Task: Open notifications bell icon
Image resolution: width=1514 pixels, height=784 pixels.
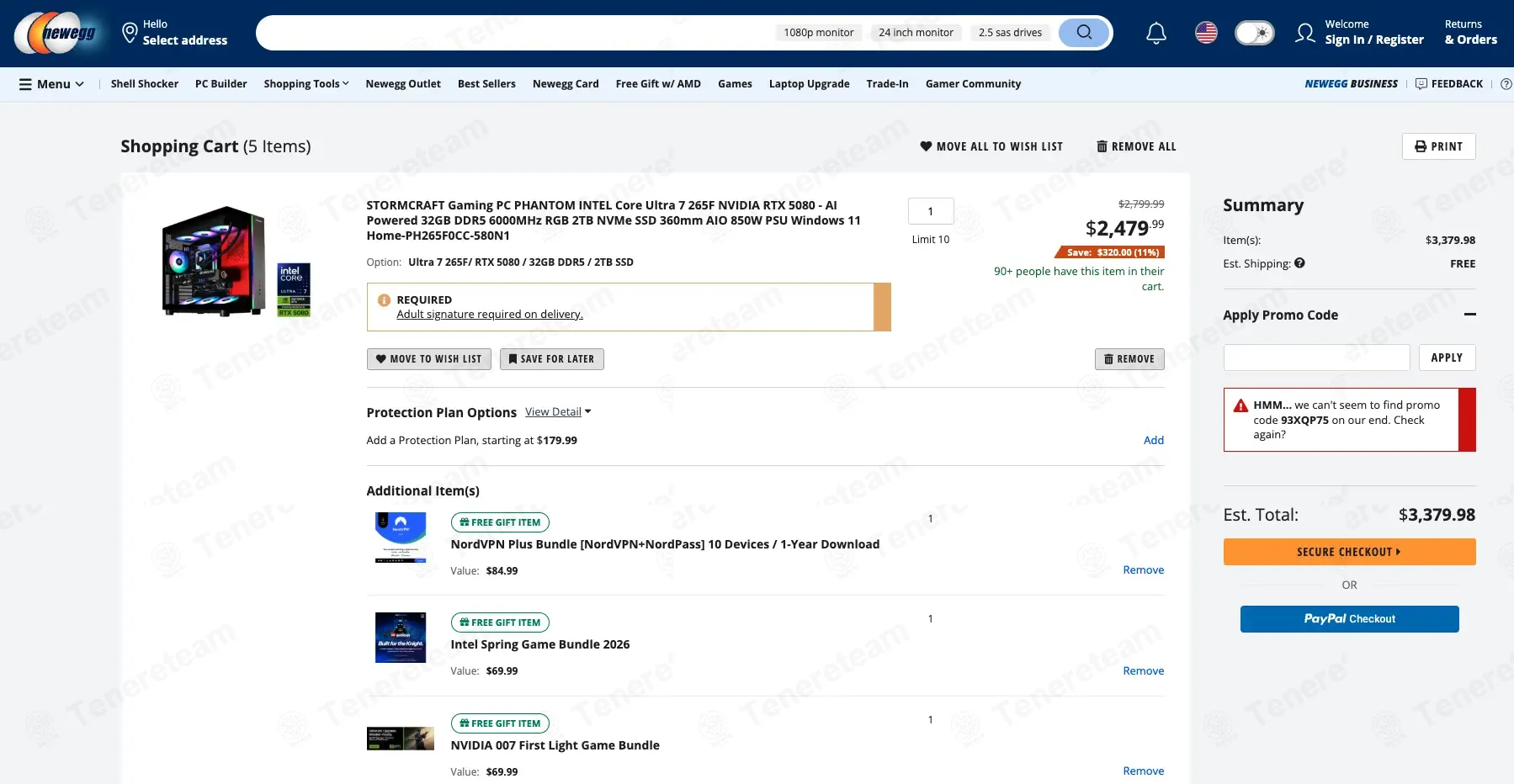Action: coord(1156,33)
